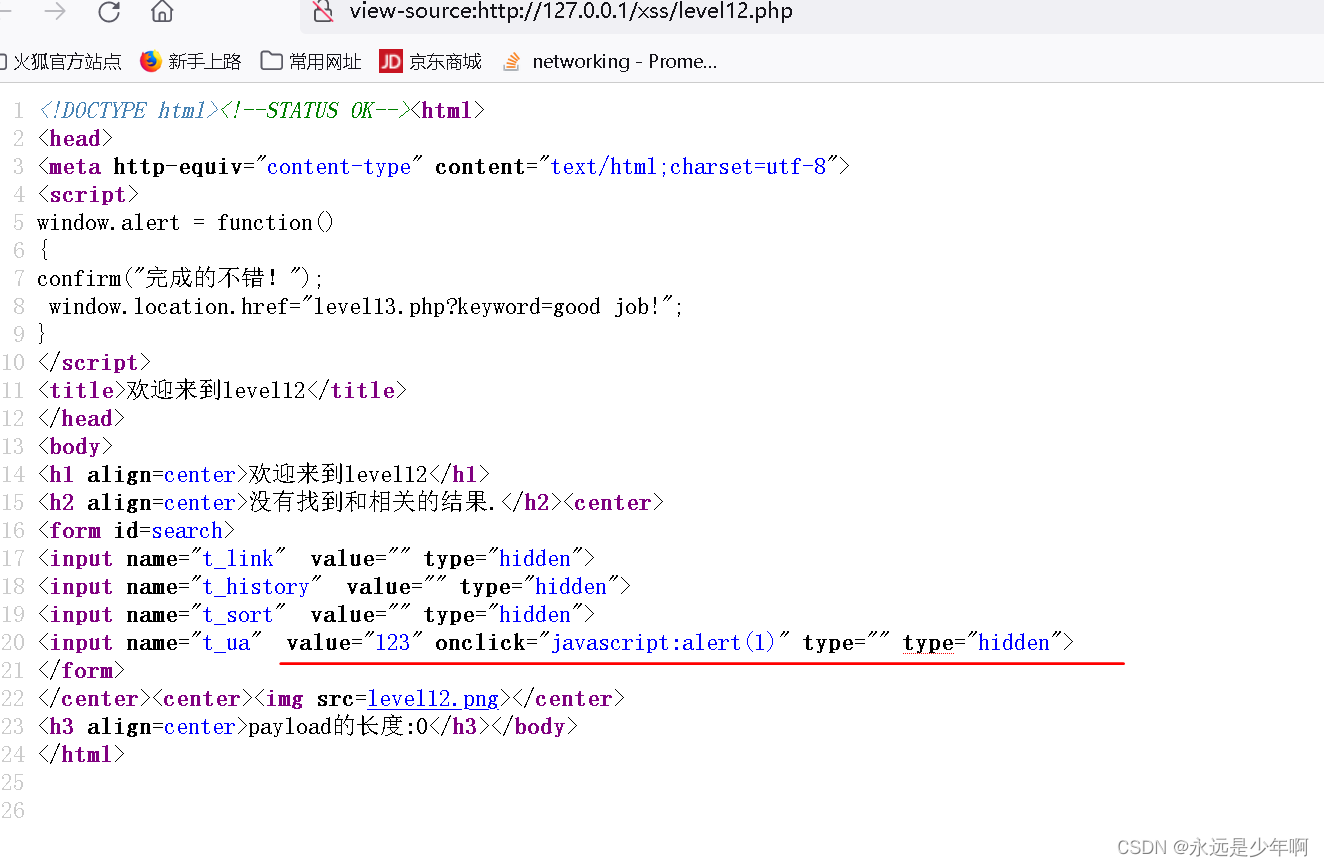This screenshot has width=1324, height=867.
Task: Click the t_link input name value
Action: tap(239, 559)
